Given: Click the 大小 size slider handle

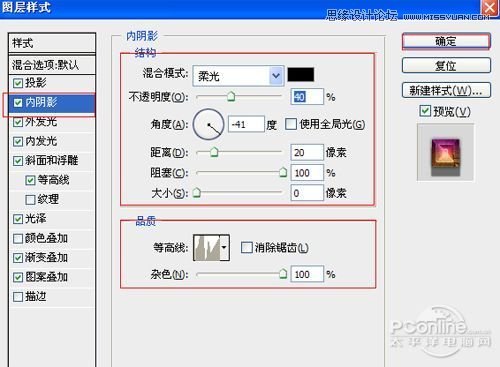Looking at the screenshot, I should click(197, 192).
